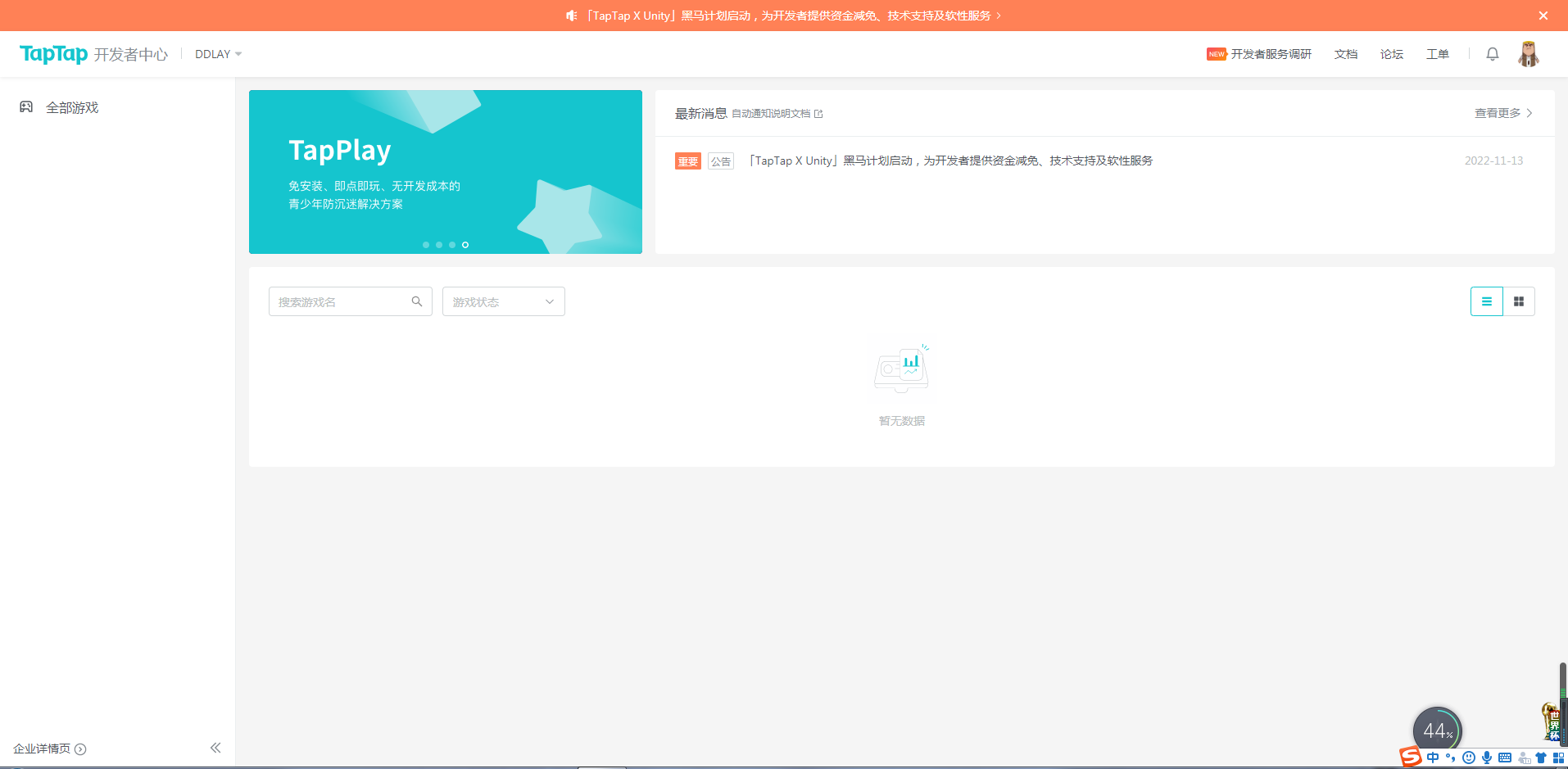
Task: Click the 公告 tag on the news item
Action: (x=721, y=161)
